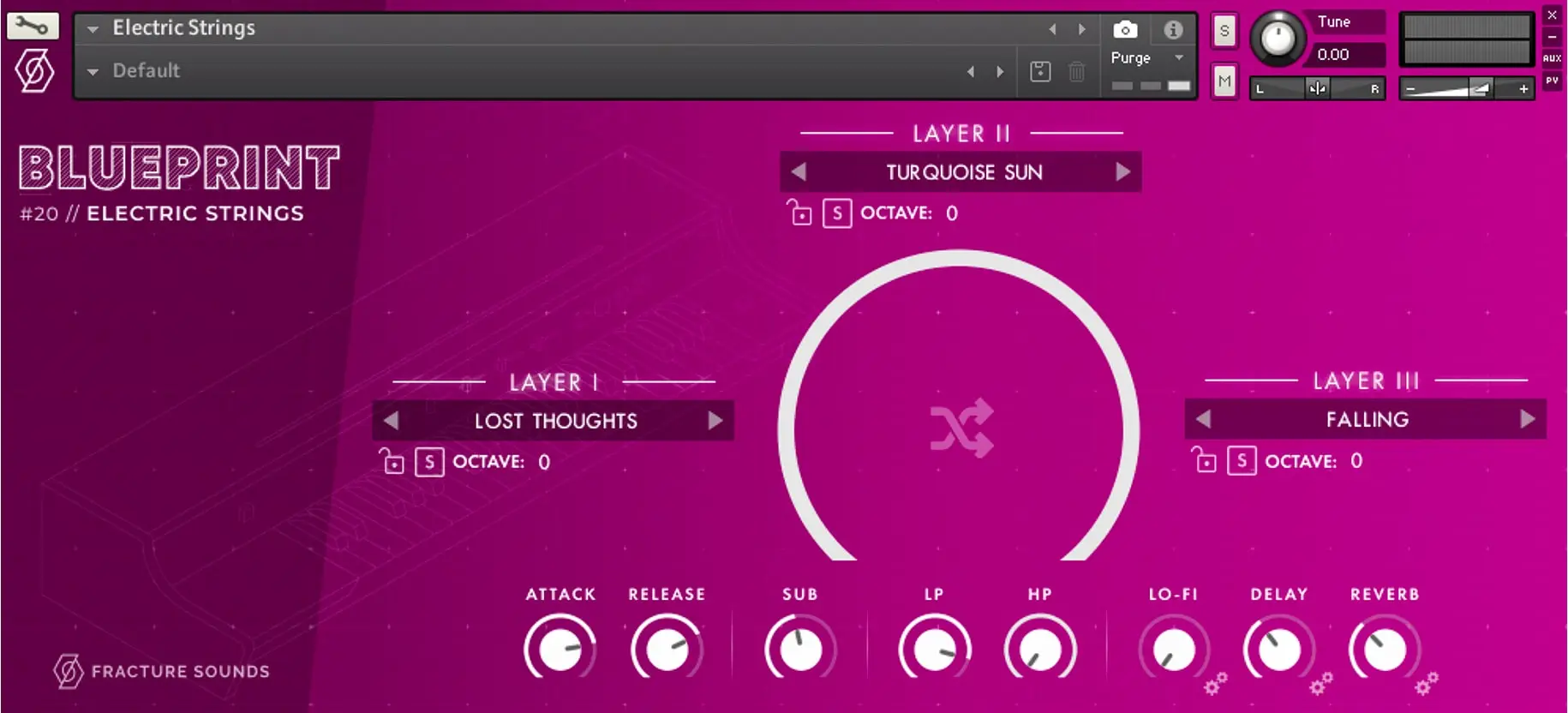This screenshot has height=713, width=1568.
Task: Click the Attack knob
Action: tap(560, 650)
